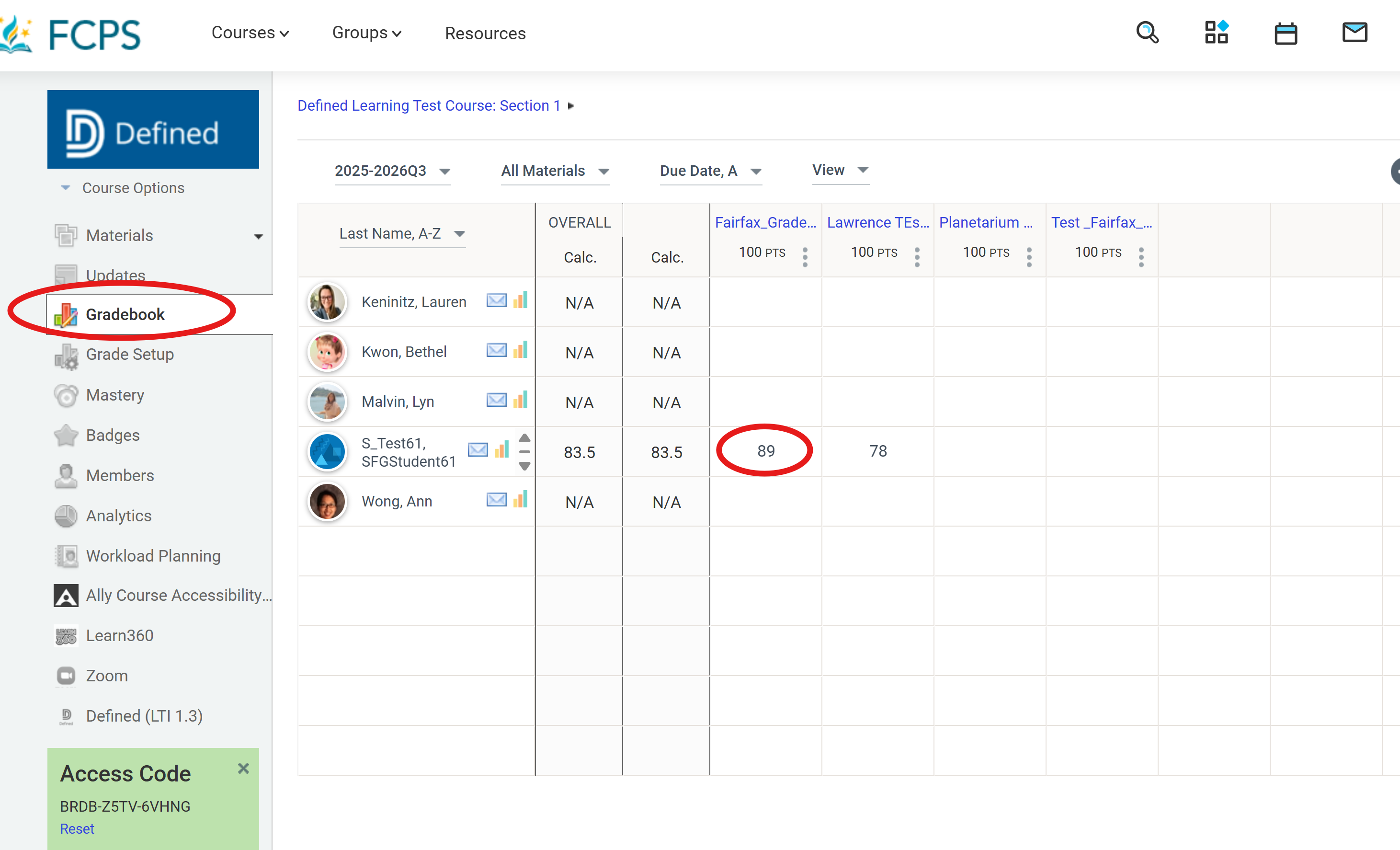This screenshot has height=850, width=1400.
Task: Open Keninitz, Lauren's profile photo
Action: tap(327, 302)
